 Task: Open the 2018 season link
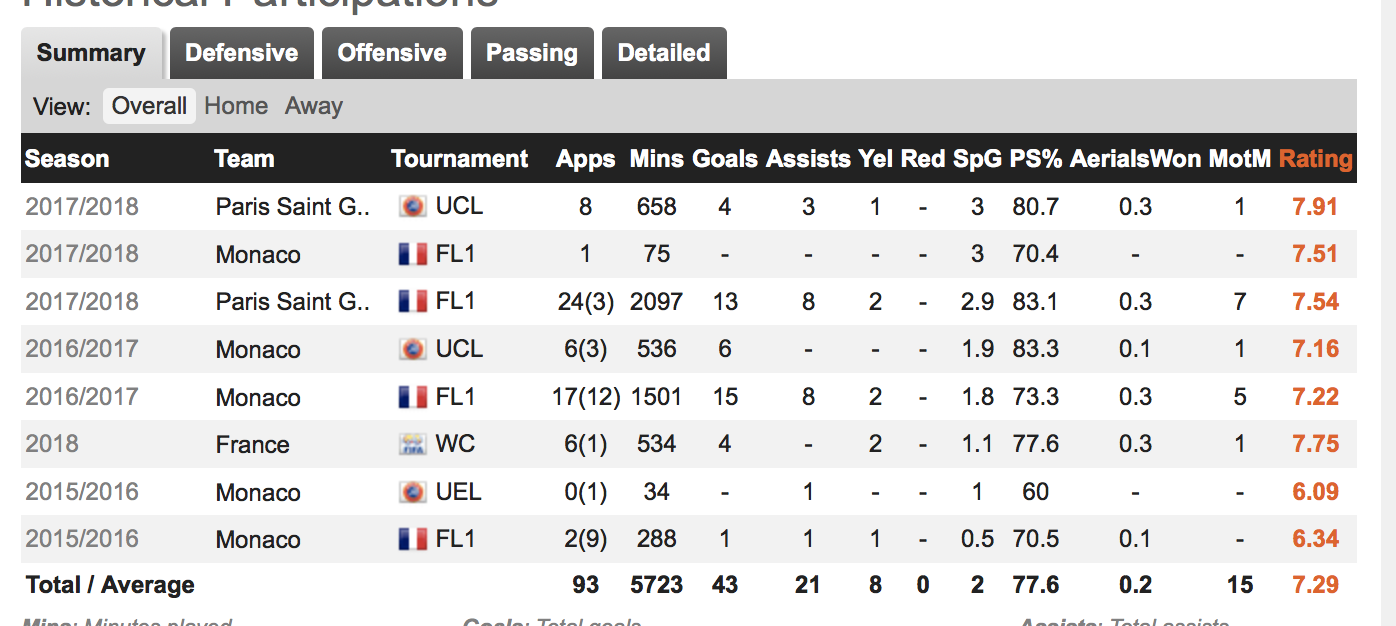pyautogui.click(x=52, y=444)
